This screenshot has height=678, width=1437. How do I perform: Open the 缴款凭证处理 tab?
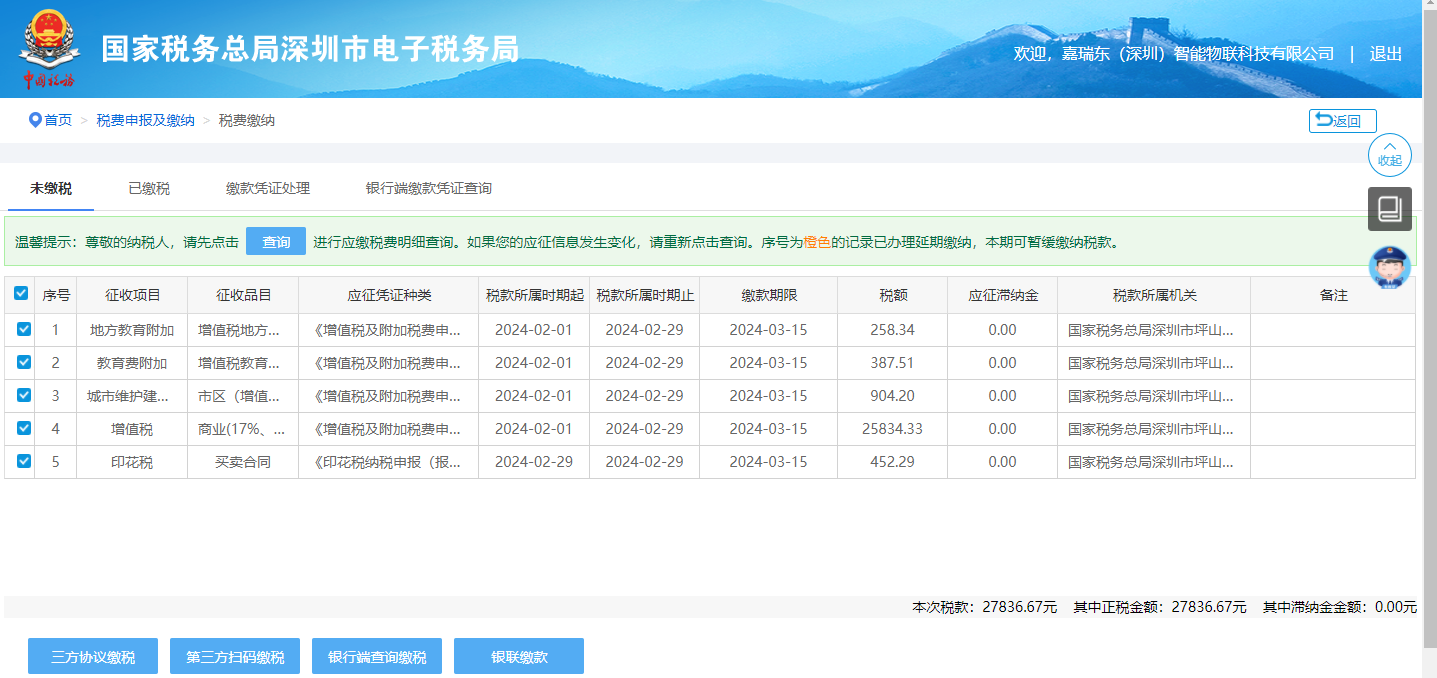tap(268, 188)
